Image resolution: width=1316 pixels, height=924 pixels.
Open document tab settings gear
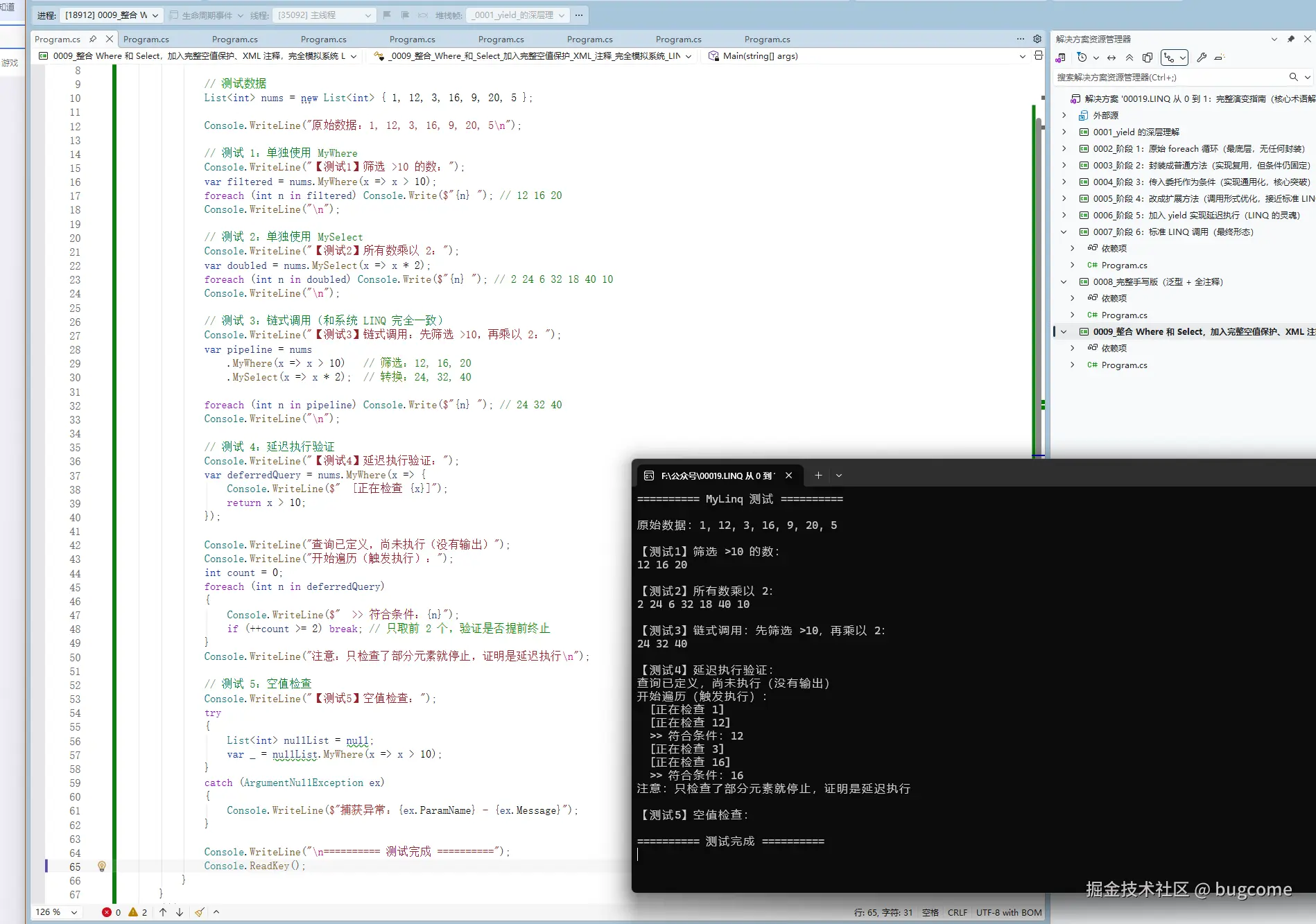click(x=1037, y=39)
